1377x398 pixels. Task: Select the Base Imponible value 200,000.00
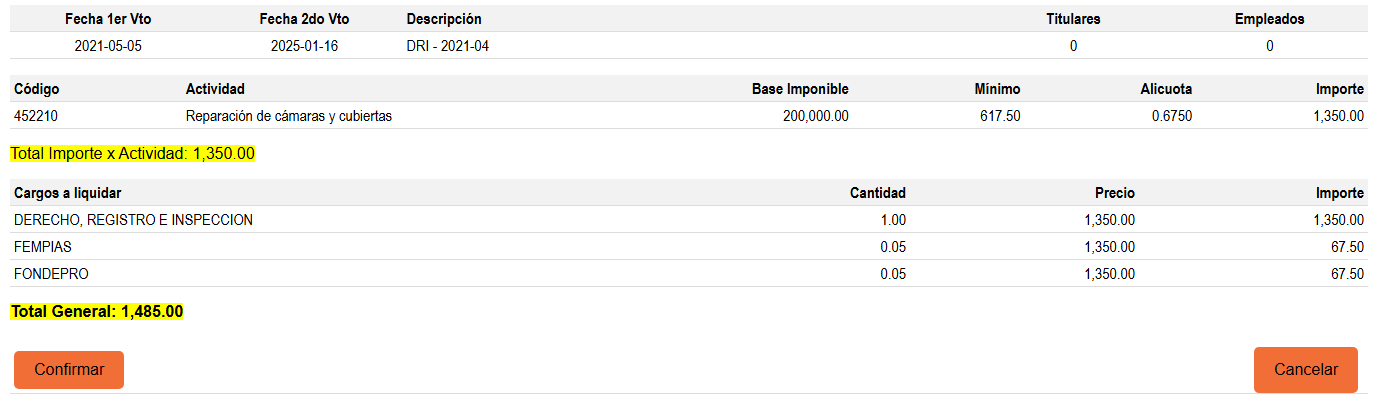pyautogui.click(x=816, y=116)
